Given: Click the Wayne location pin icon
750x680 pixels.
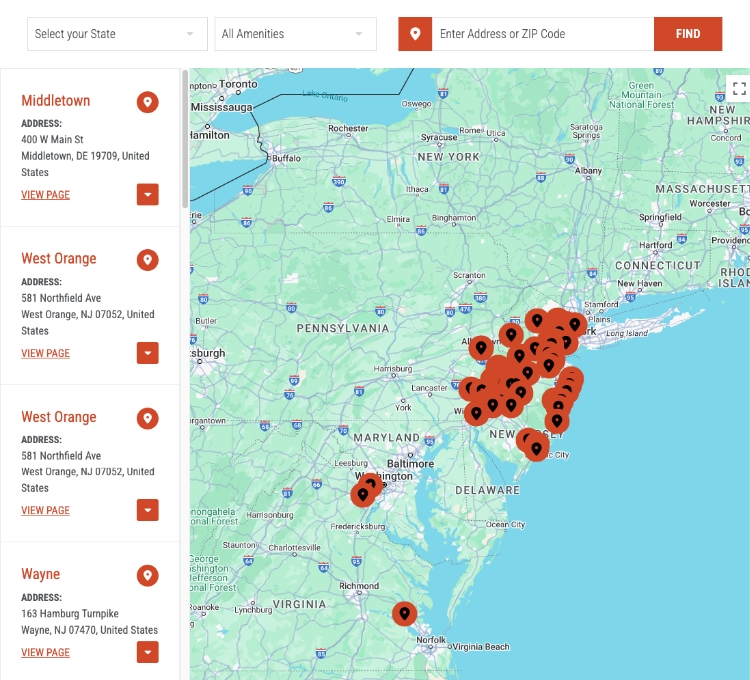Looking at the screenshot, I should pyautogui.click(x=148, y=576).
